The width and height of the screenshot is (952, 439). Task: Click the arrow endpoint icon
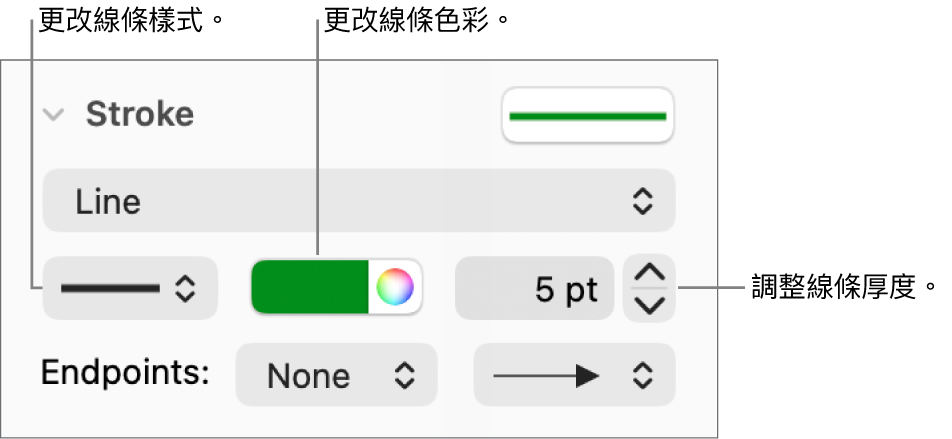pos(547,375)
